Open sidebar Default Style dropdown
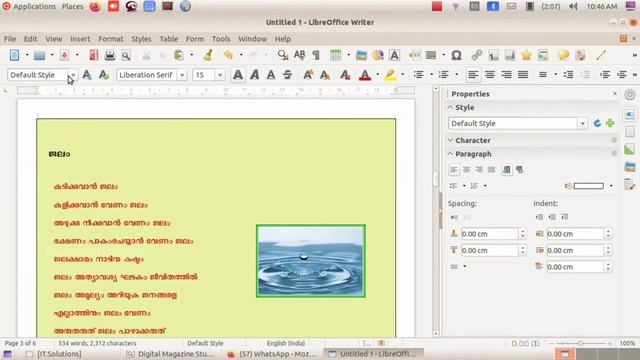The height and width of the screenshot is (360, 640). [582, 123]
